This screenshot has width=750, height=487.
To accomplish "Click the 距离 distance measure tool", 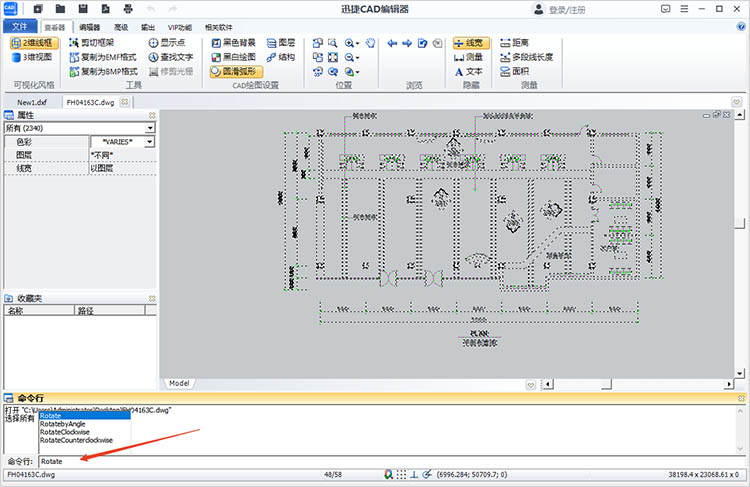I will coord(514,43).
